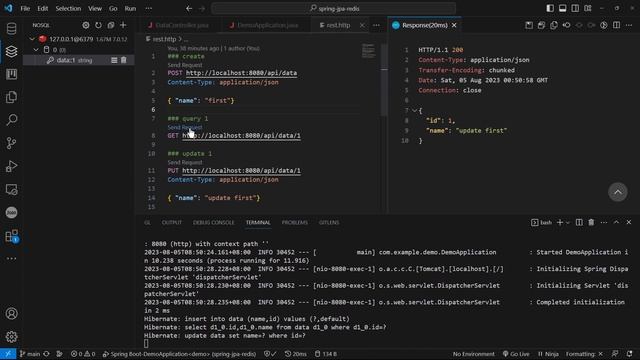Open the Extensions view with badge

[11, 236]
